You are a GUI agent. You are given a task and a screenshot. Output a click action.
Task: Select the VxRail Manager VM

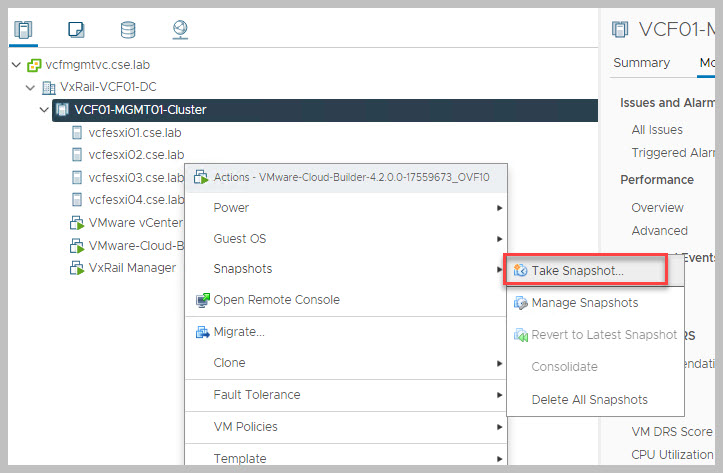[132, 268]
